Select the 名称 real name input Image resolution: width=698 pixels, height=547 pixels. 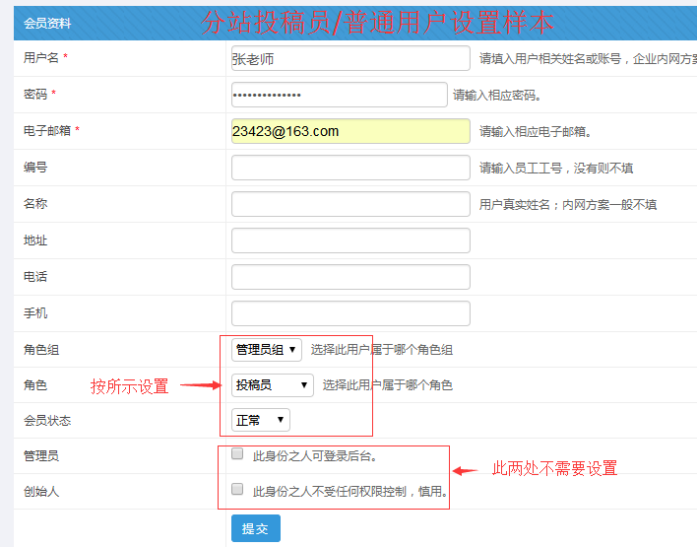pyautogui.click(x=350, y=204)
